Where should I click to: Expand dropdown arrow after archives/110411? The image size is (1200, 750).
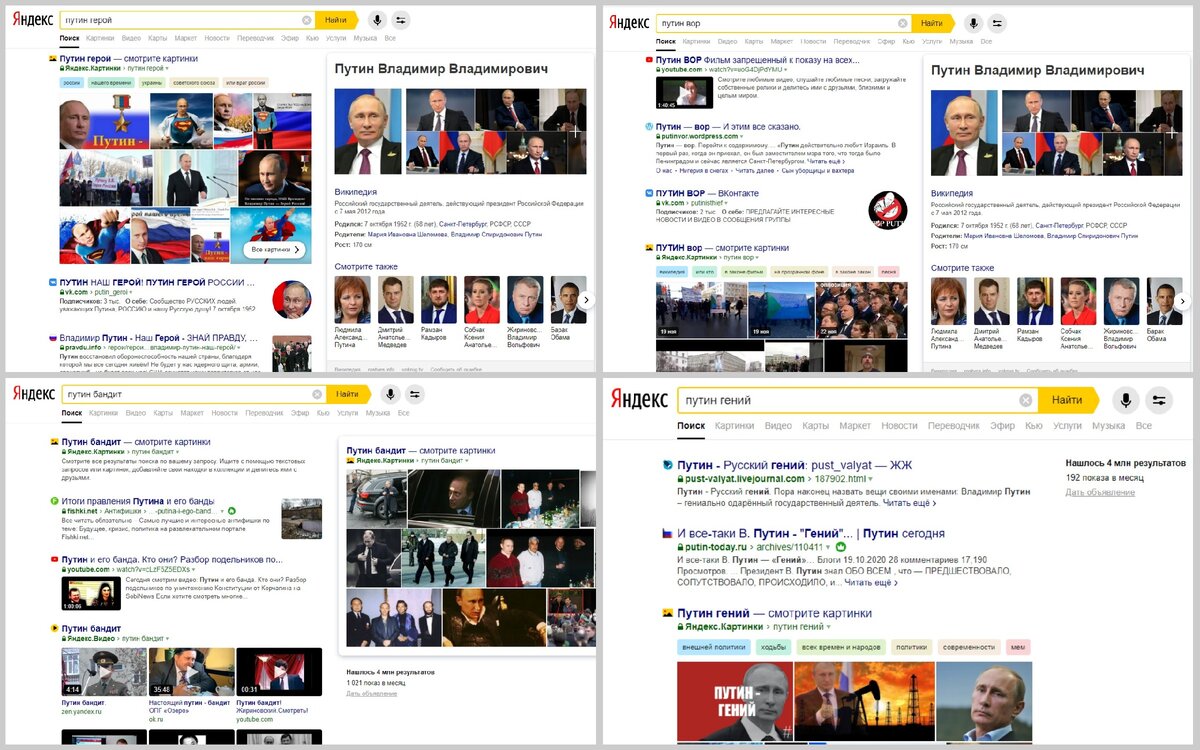coord(829,548)
